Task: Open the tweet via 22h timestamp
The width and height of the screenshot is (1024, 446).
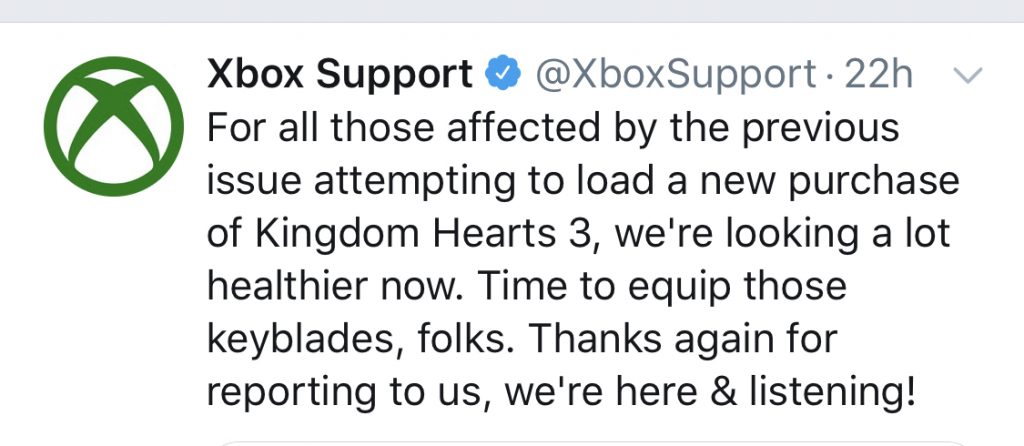Action: tap(879, 74)
